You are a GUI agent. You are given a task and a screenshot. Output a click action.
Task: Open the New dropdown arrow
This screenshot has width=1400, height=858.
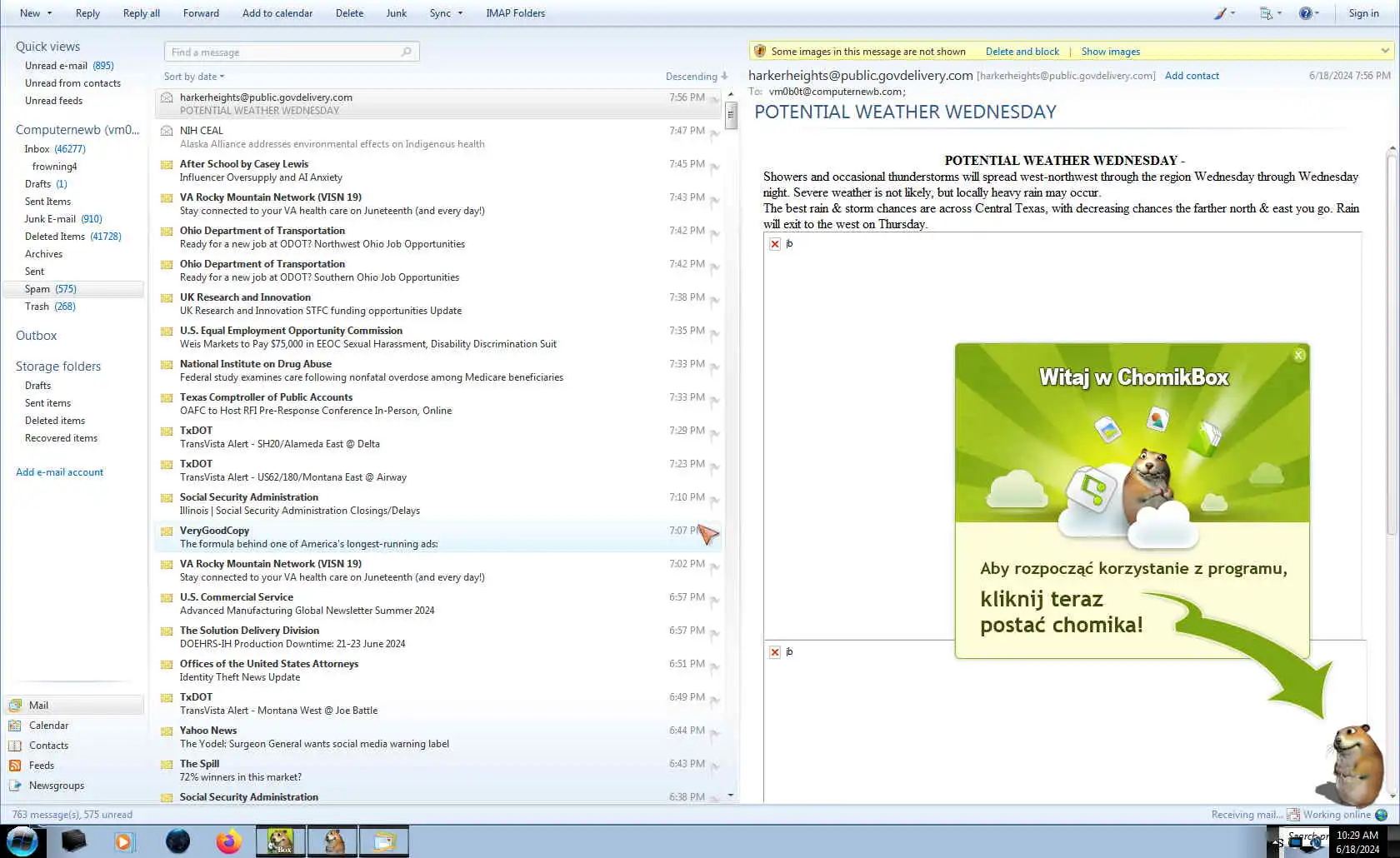pos(50,13)
